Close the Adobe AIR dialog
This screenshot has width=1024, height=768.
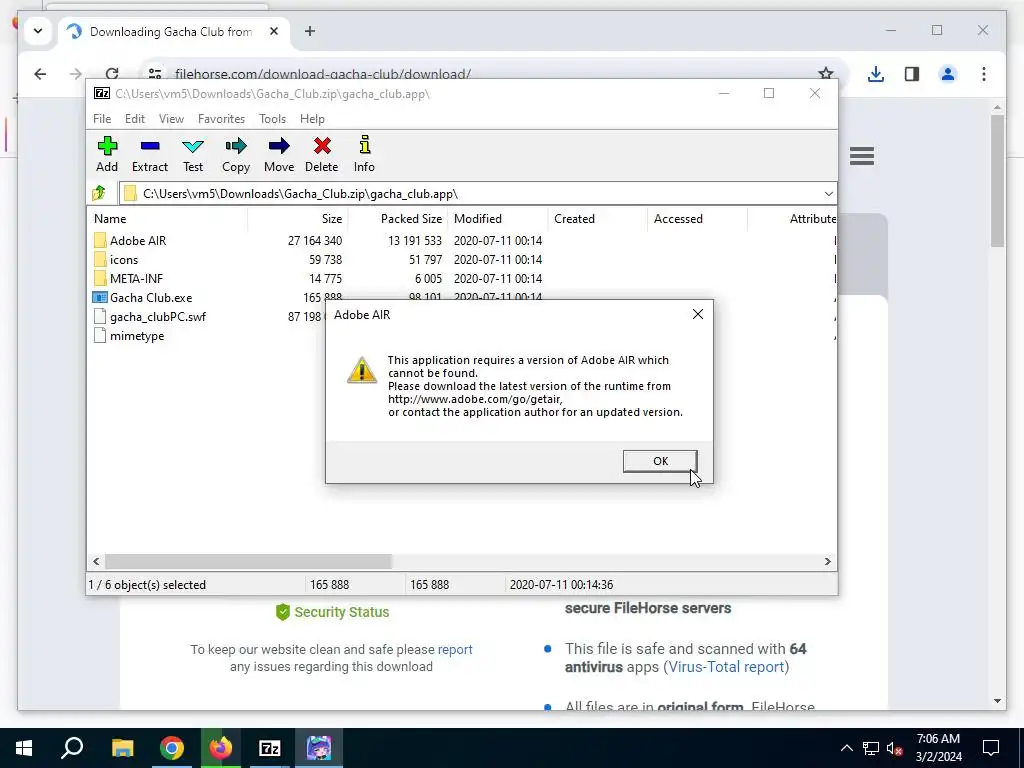(697, 314)
